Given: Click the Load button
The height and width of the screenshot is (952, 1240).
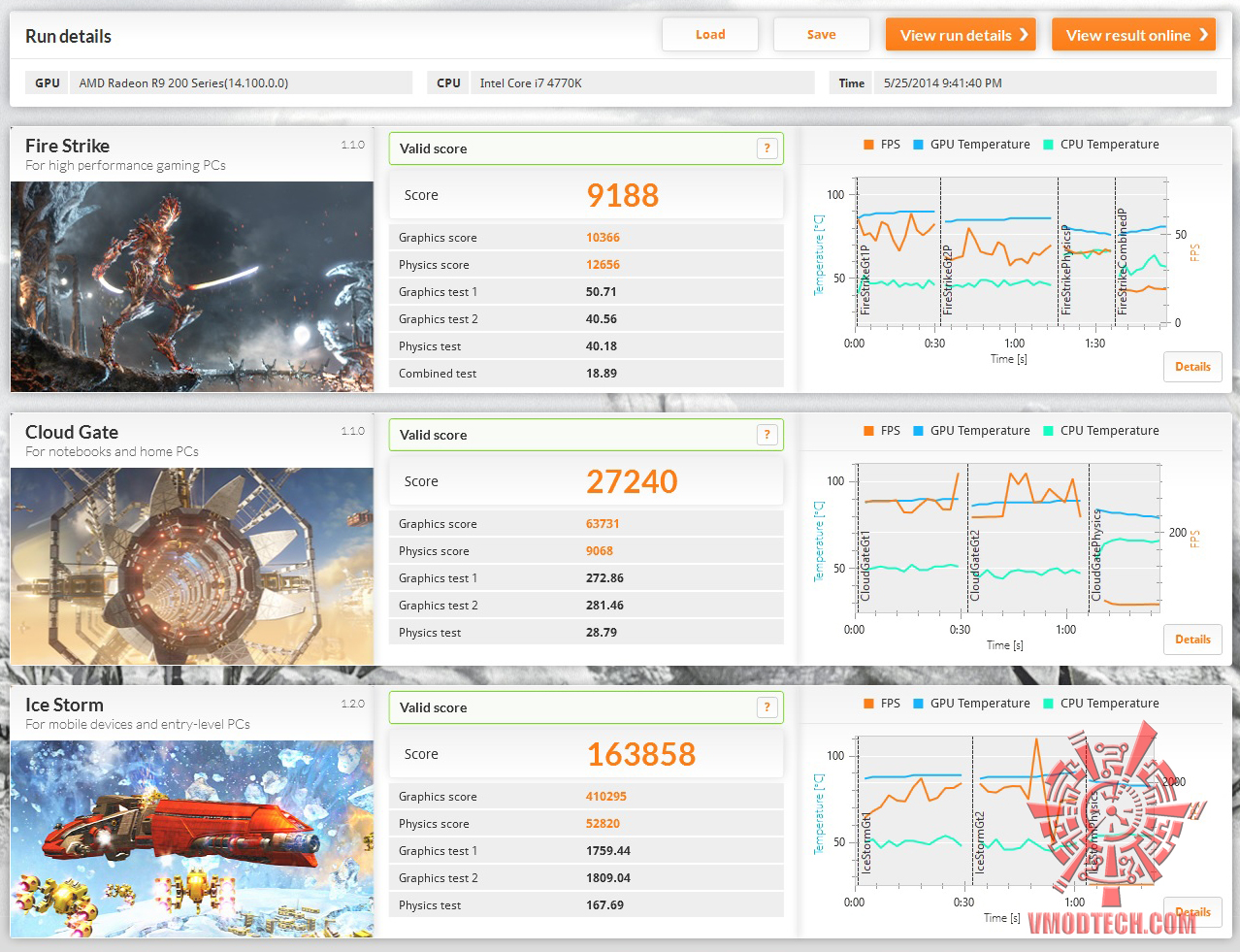Looking at the screenshot, I should 710,34.
